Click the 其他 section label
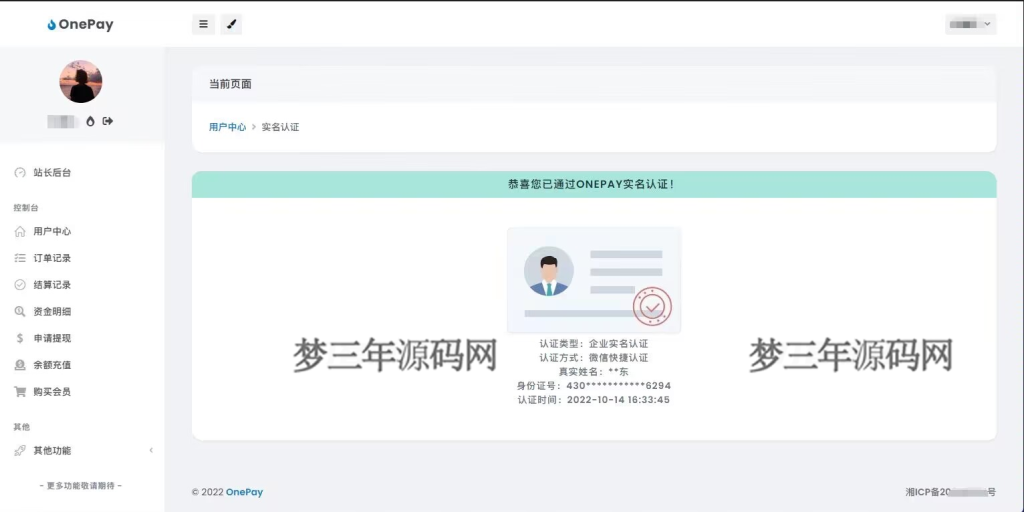1024x512 pixels. [x=22, y=427]
